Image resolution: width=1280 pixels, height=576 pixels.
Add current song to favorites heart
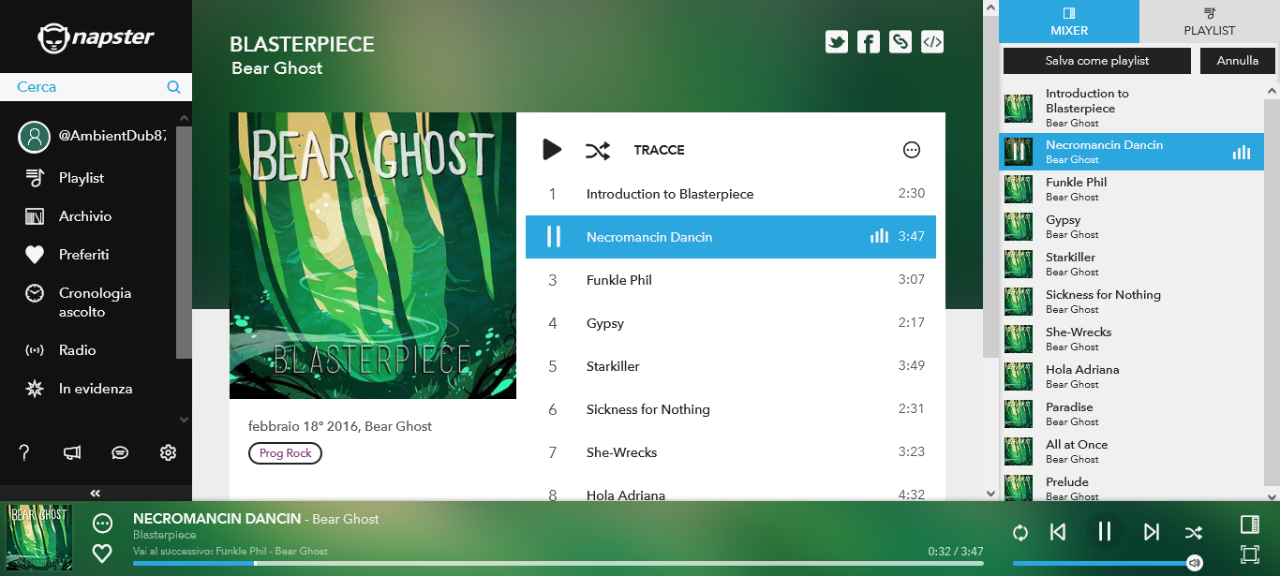pos(102,553)
